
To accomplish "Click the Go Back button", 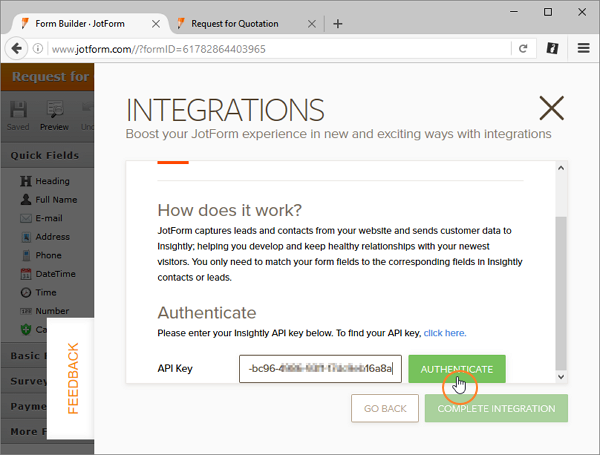I will click(384, 408).
